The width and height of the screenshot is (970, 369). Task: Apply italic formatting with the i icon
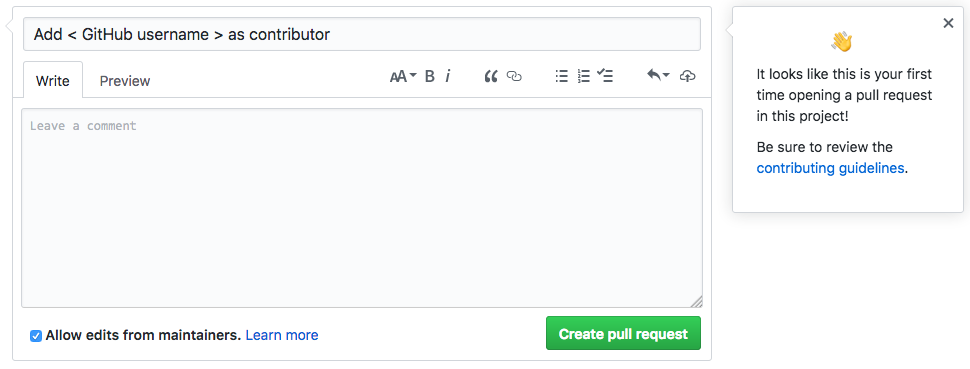tap(448, 76)
